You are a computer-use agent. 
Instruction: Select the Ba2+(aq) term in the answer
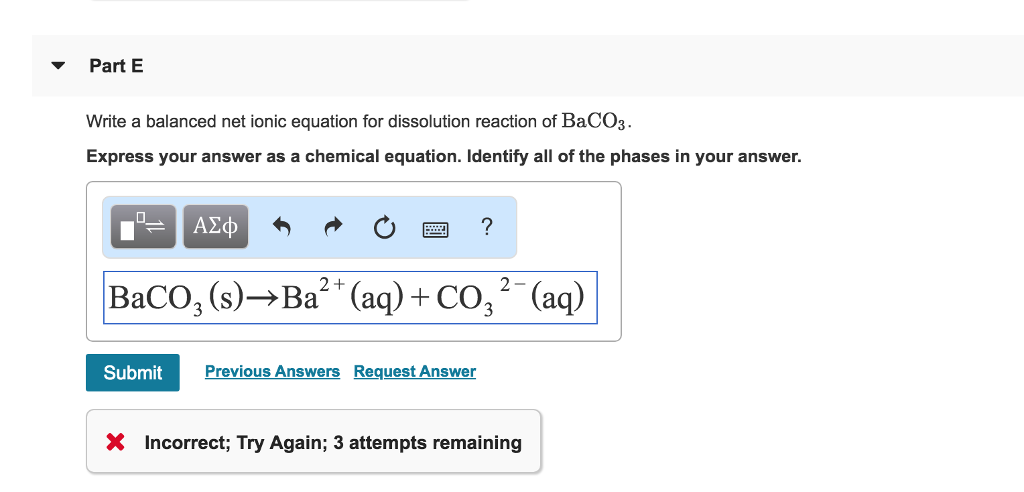click(x=320, y=297)
